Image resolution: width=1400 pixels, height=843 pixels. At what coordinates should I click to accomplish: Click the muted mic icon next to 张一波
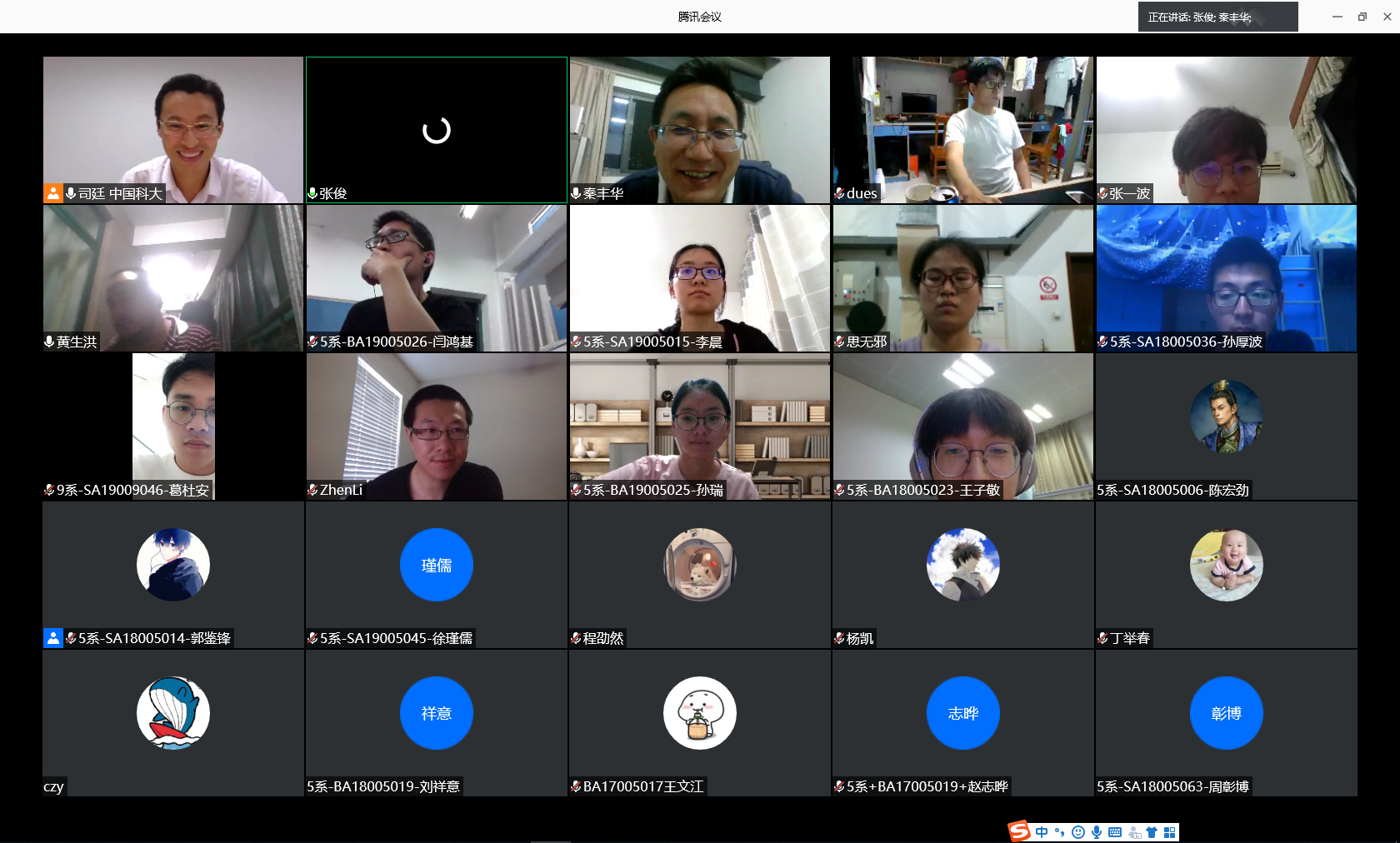(x=1102, y=193)
